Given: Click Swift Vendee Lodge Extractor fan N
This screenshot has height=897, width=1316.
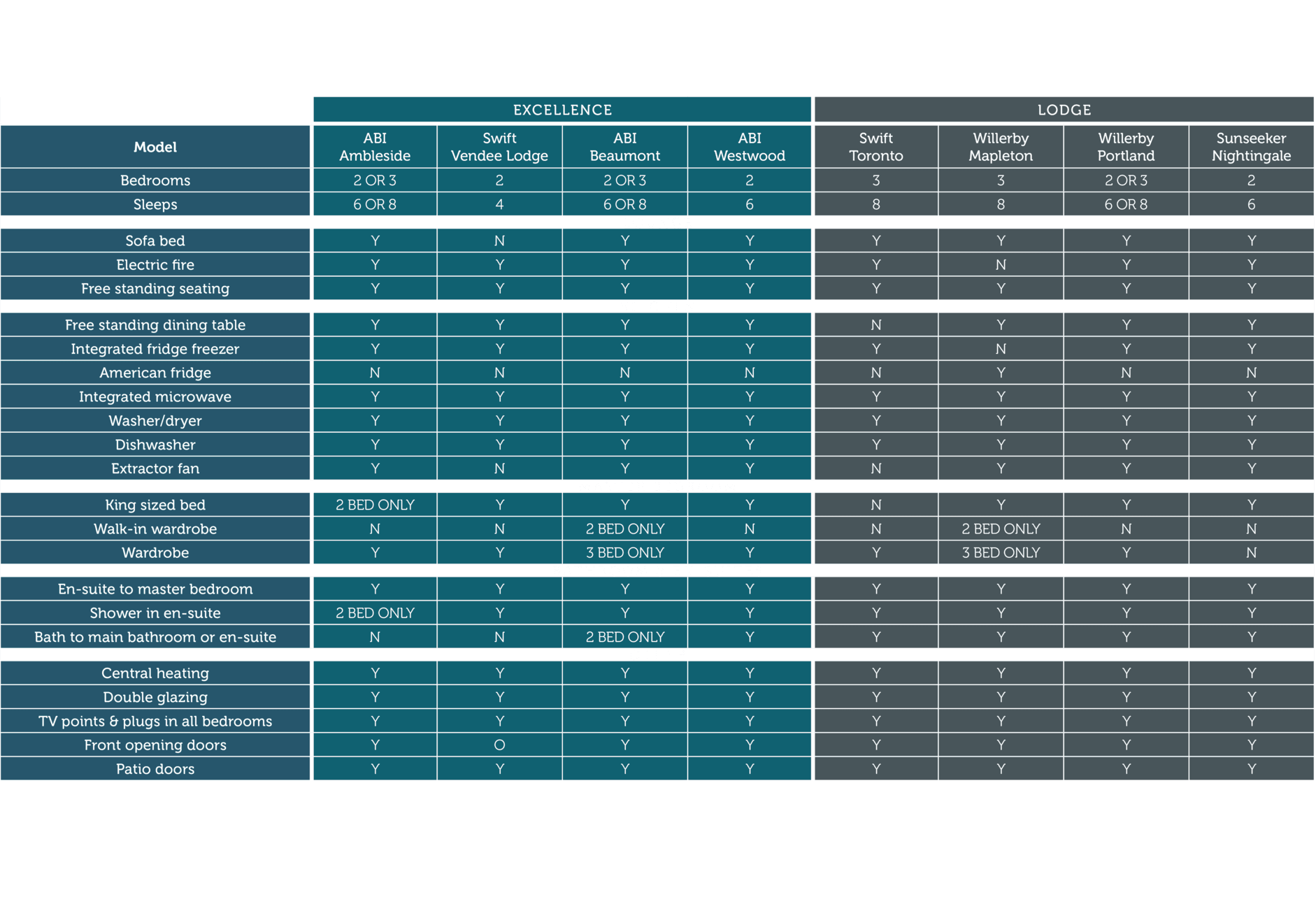Looking at the screenshot, I should [x=499, y=468].
